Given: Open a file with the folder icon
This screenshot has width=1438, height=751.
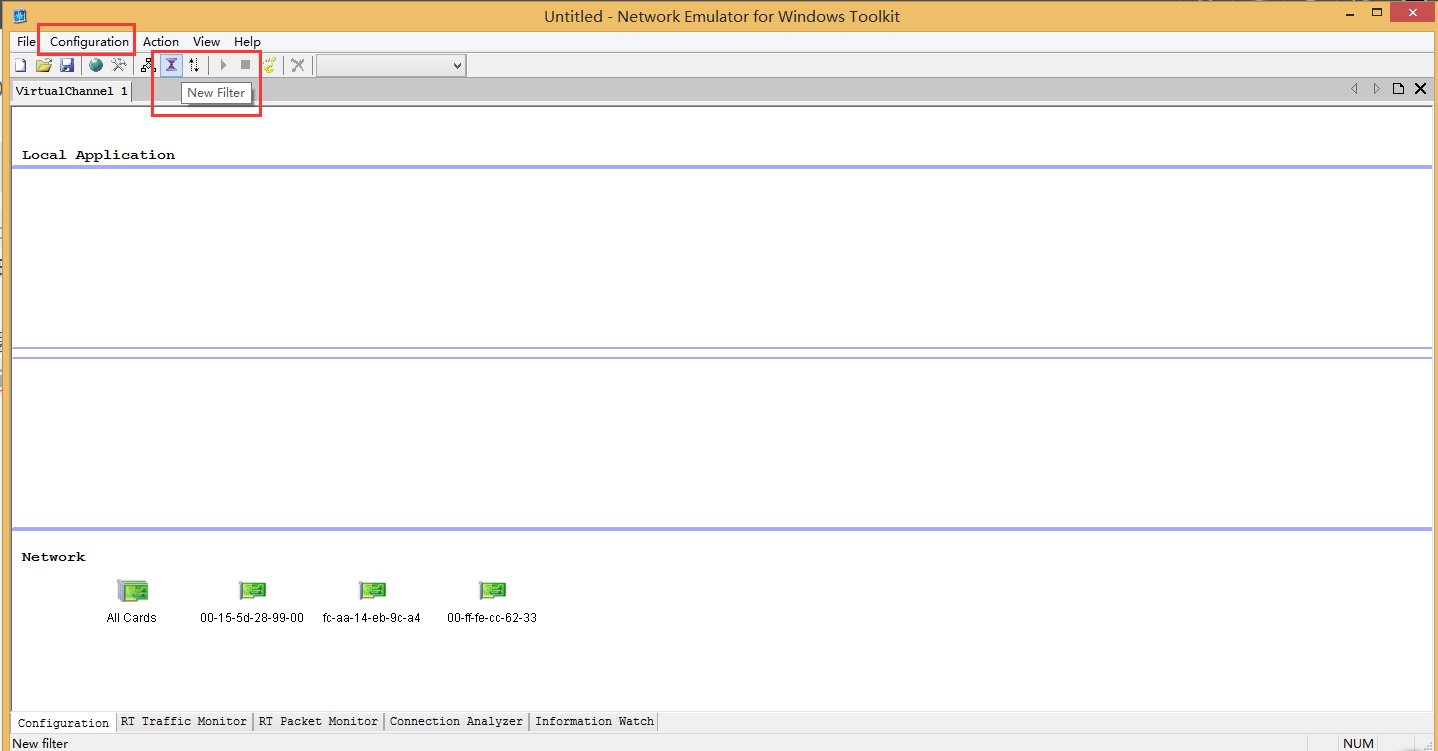Looking at the screenshot, I should pyautogui.click(x=44, y=65).
